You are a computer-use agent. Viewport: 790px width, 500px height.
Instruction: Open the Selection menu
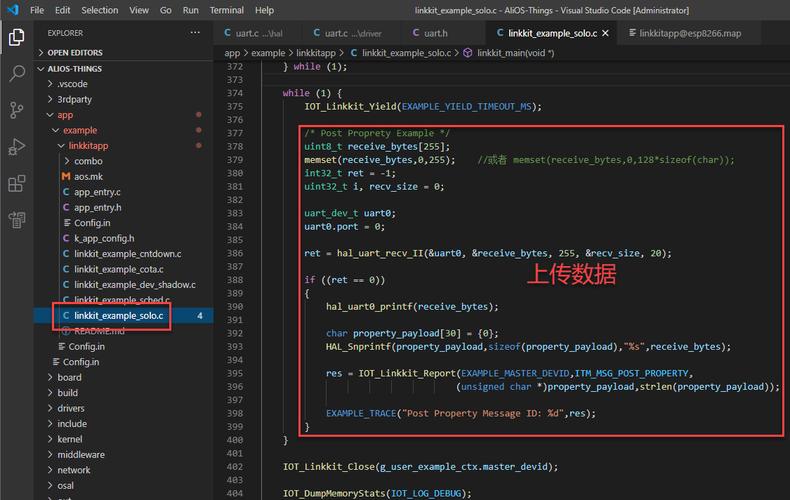(x=99, y=10)
